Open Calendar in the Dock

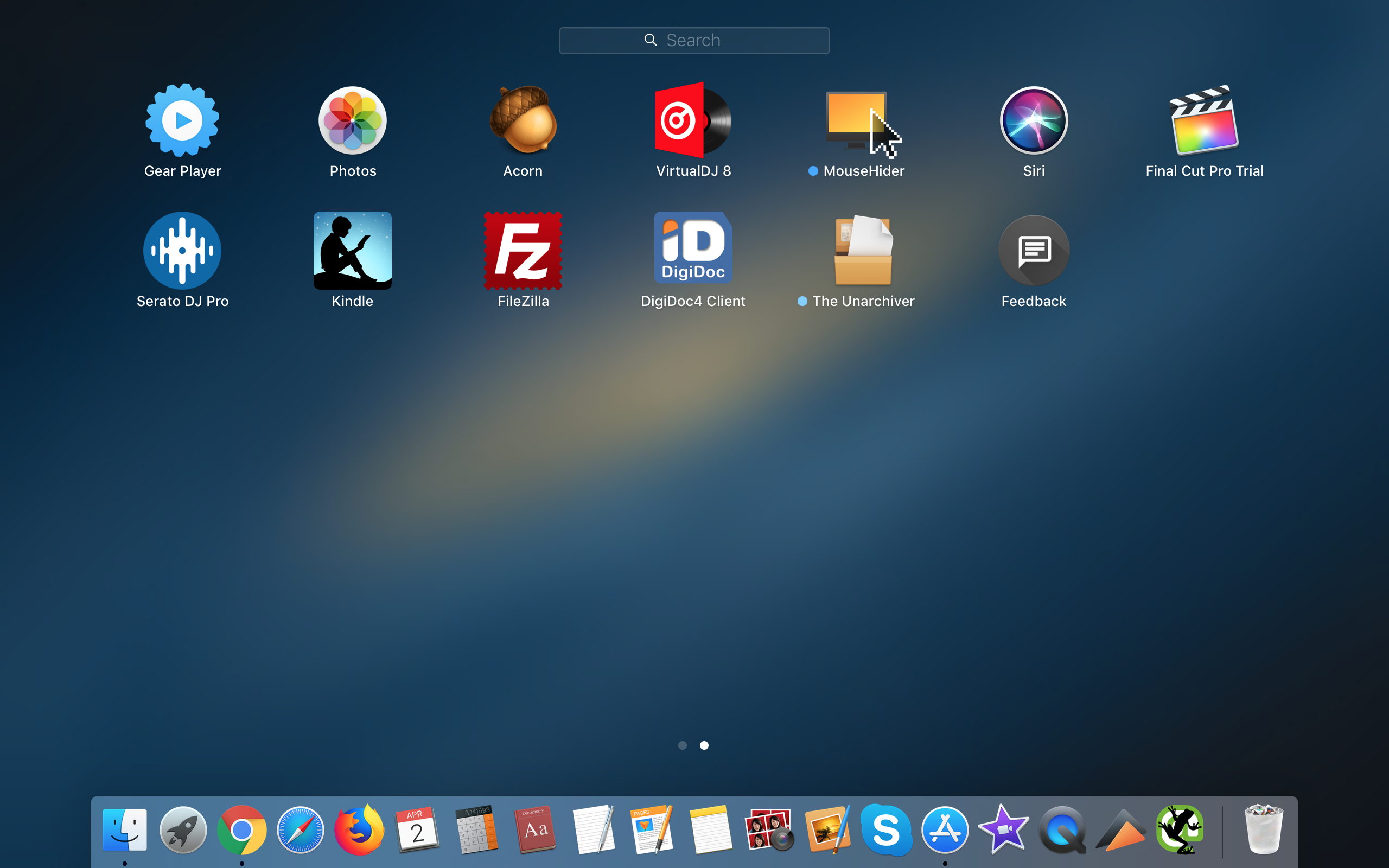coord(417,829)
